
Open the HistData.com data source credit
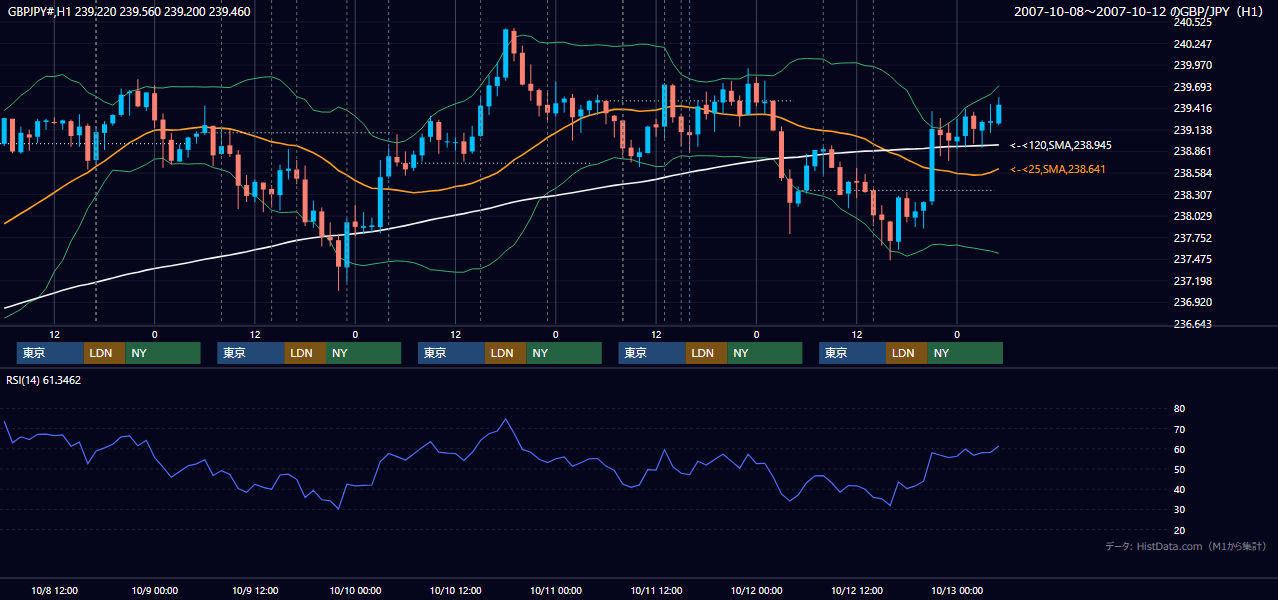pyautogui.click(x=1186, y=546)
